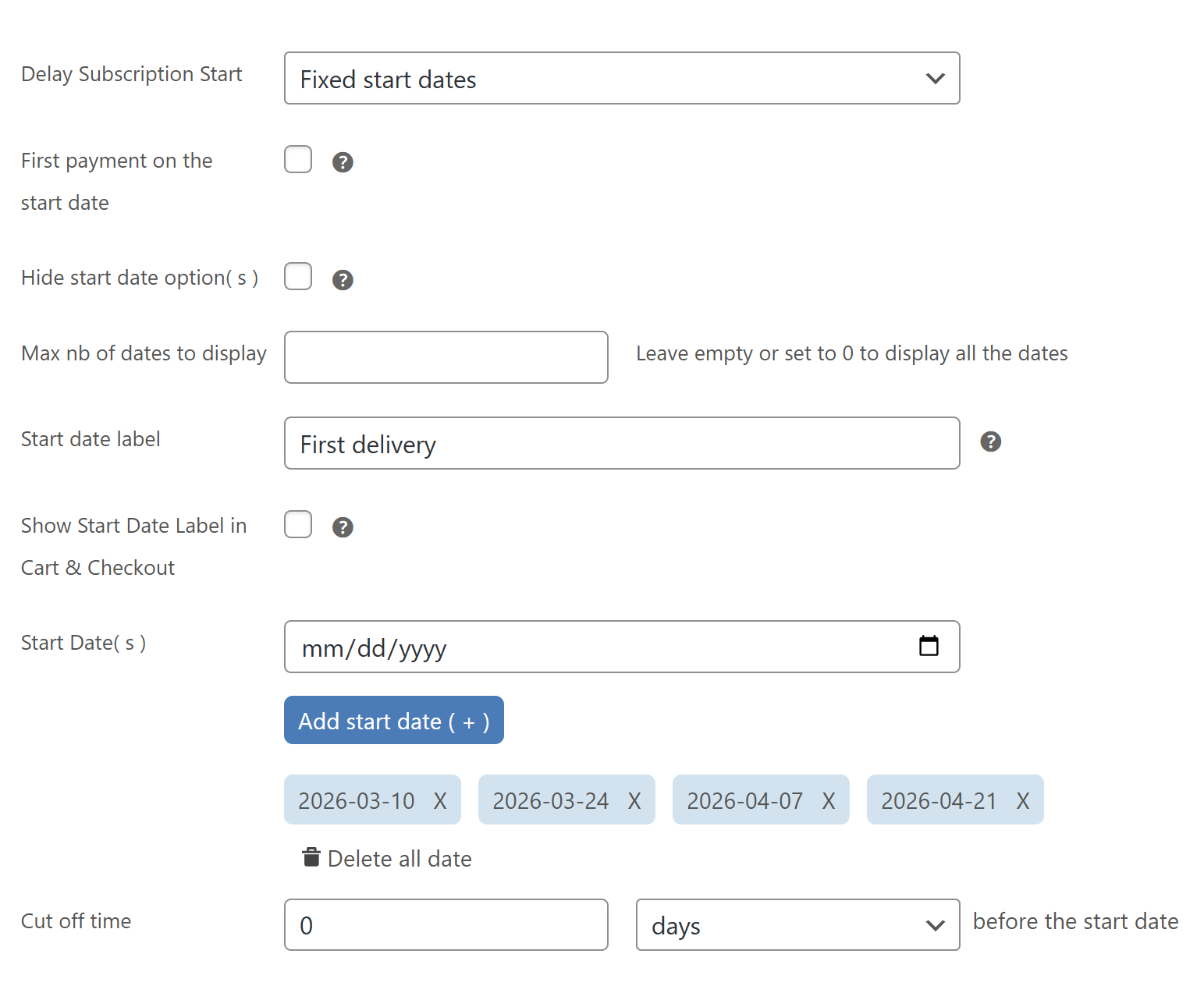
Task: Click help icon next to Start date label field
Action: [990, 441]
